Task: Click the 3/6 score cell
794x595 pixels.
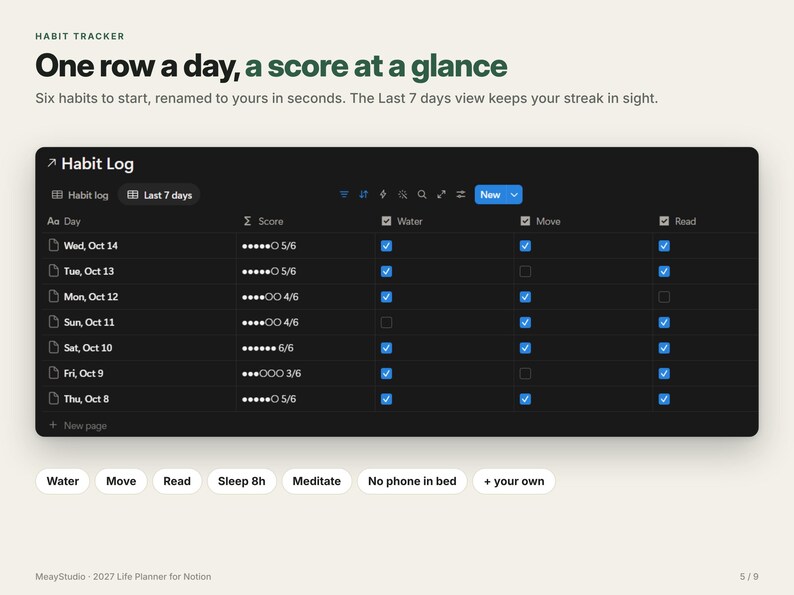Action: 305,374
